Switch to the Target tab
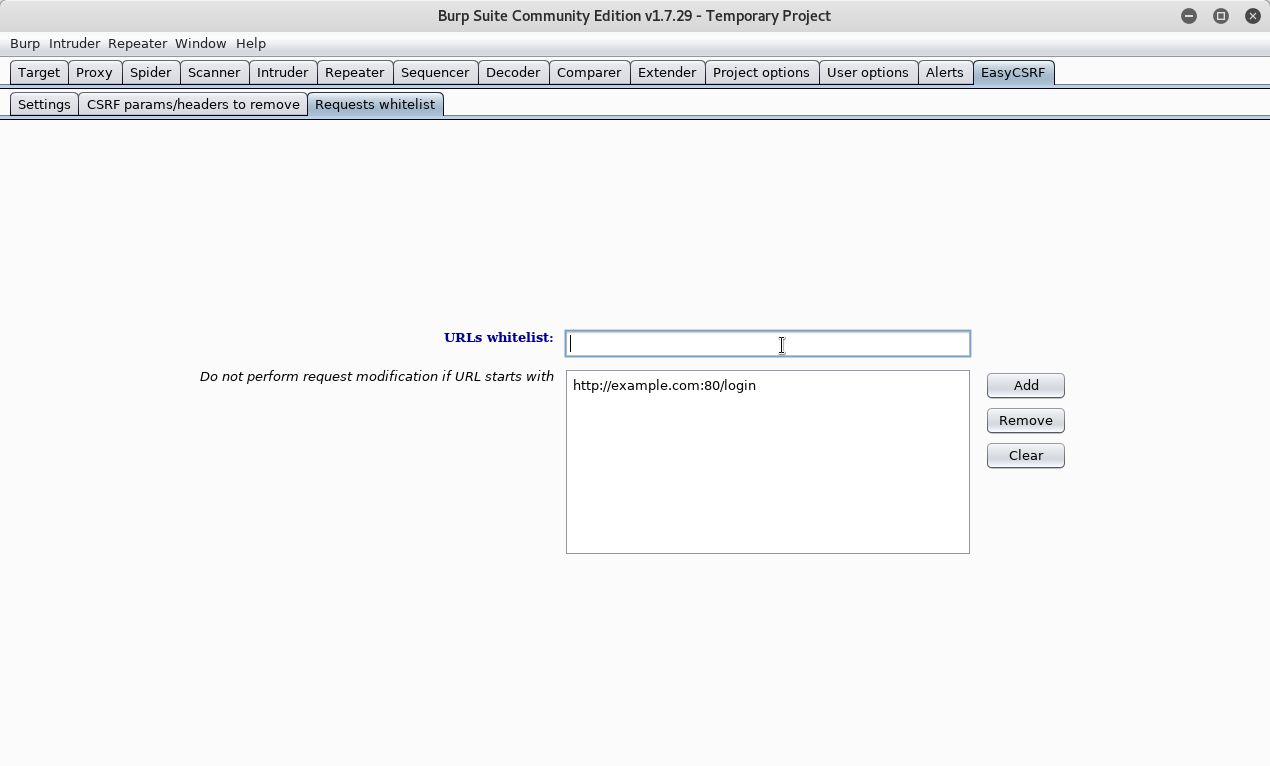The height and width of the screenshot is (766, 1270). pyautogui.click(x=39, y=73)
